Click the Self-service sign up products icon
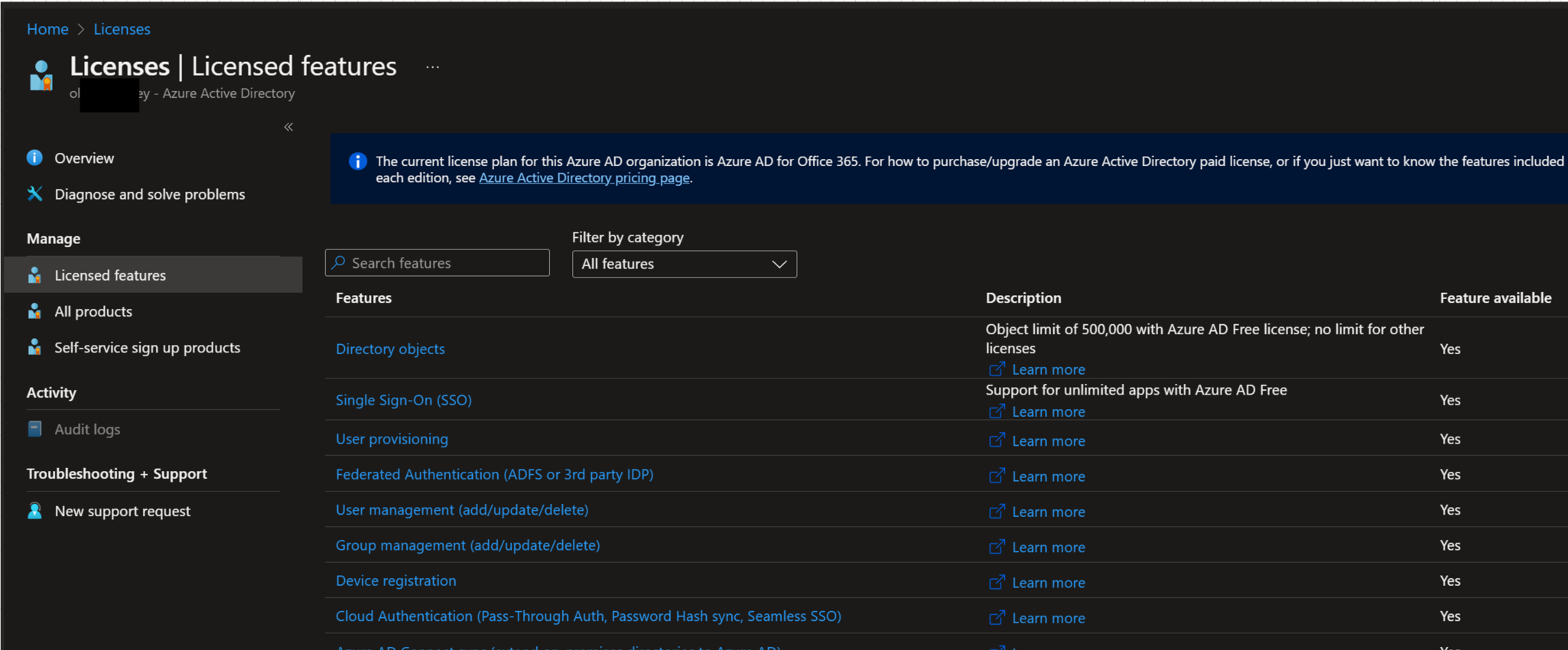The width and height of the screenshot is (1568, 650). click(34, 347)
